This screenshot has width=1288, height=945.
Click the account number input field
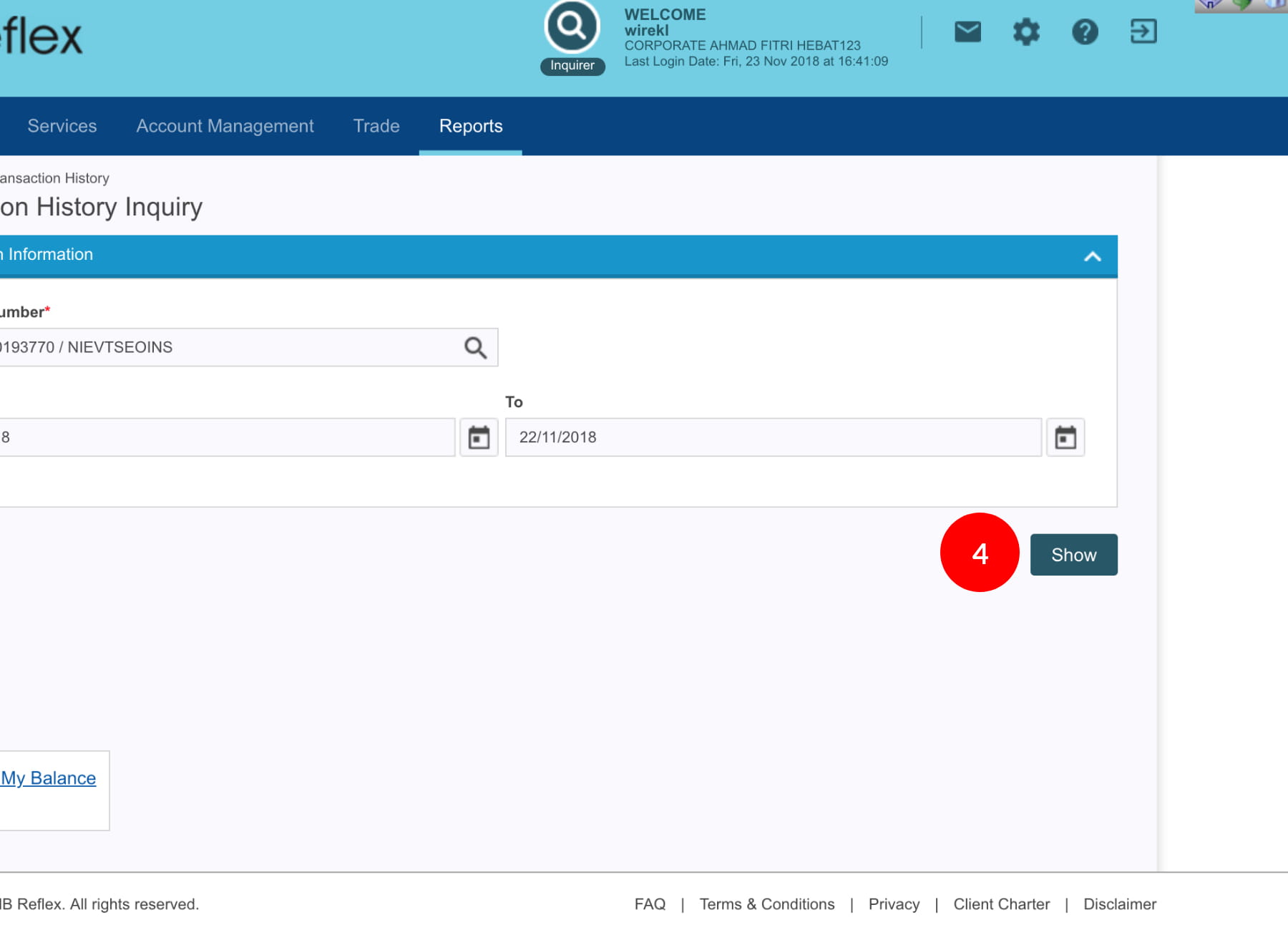click(222, 348)
